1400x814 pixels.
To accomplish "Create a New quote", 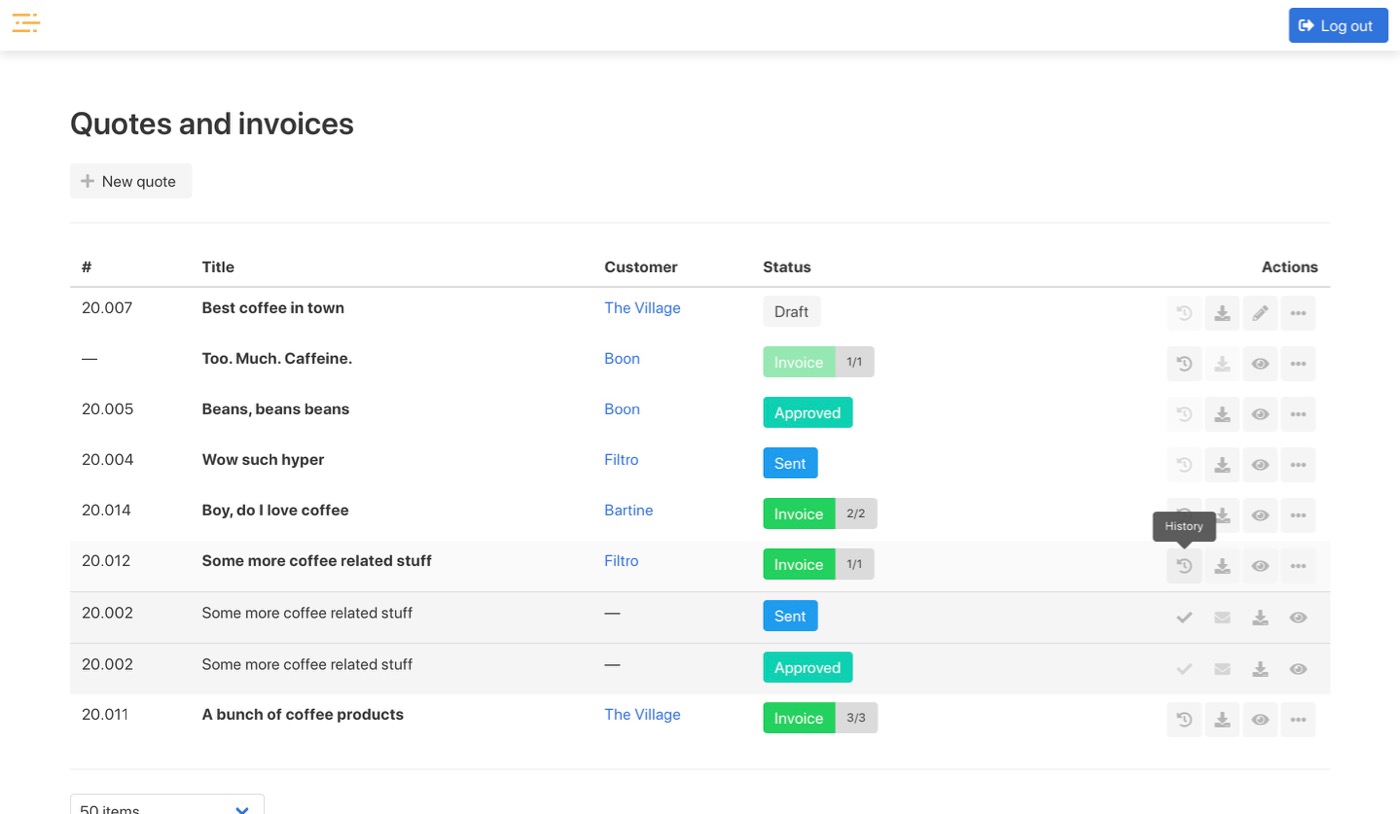I will point(131,181).
